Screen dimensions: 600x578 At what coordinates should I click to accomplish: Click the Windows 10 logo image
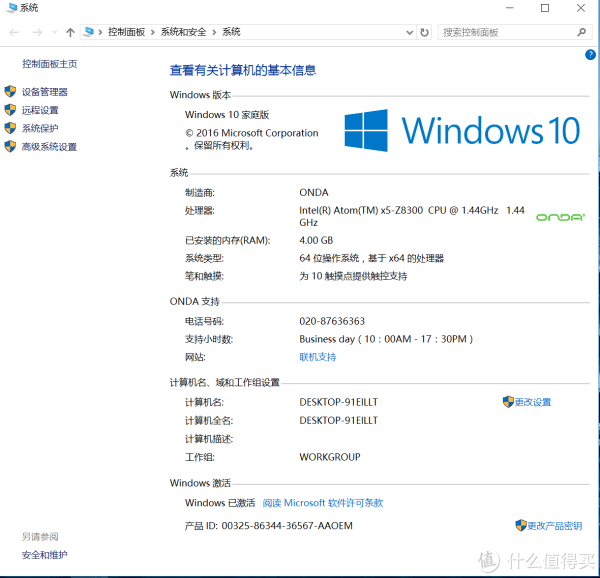coord(462,130)
